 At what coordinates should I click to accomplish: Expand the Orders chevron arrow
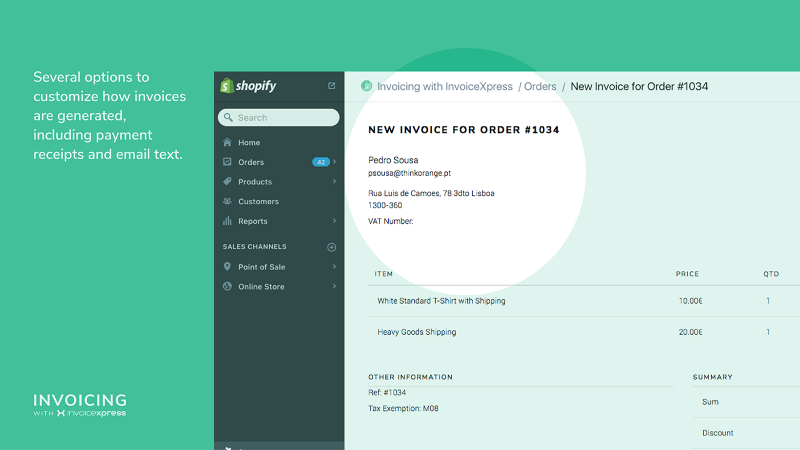point(334,162)
